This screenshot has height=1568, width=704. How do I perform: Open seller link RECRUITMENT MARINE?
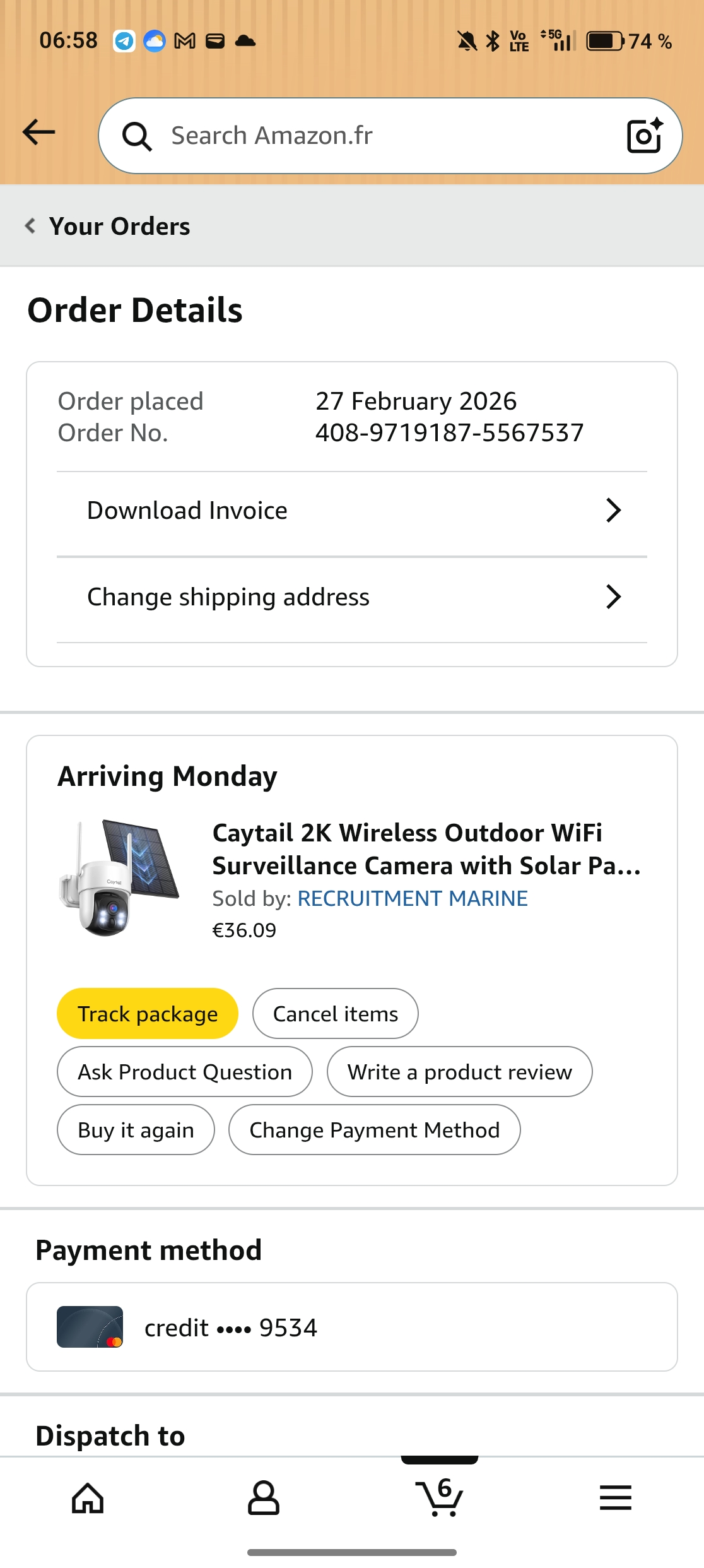(x=413, y=898)
